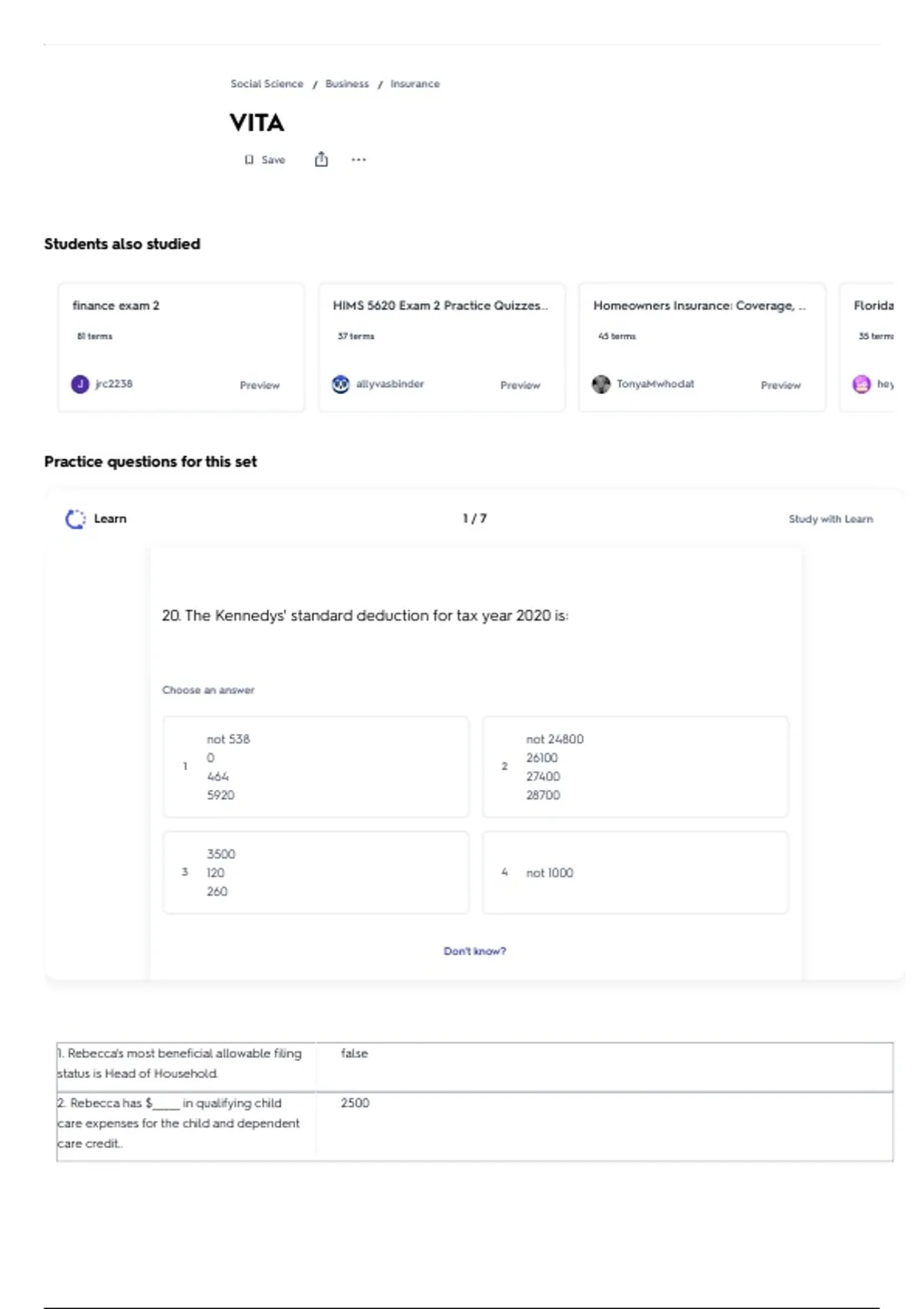Screen dimensions: 924x1309
Task: Click the Save bookmark icon
Action: [x=249, y=160]
